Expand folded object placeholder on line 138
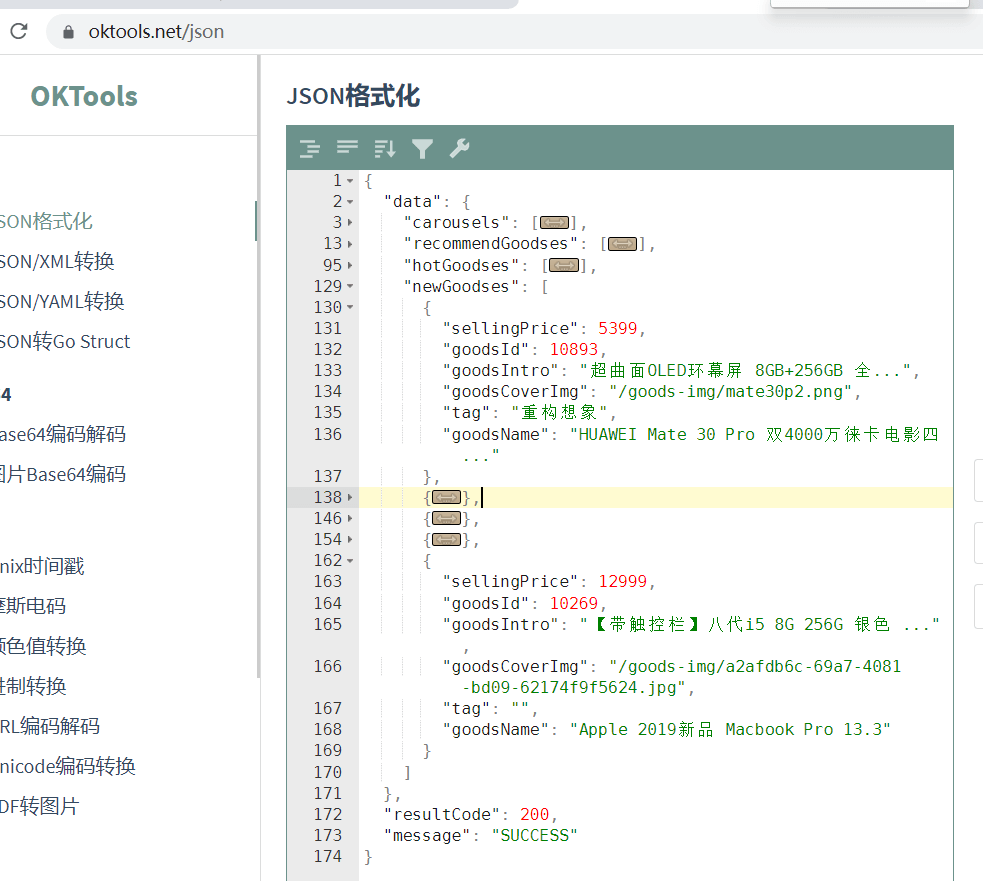The width and height of the screenshot is (983, 881). coord(446,497)
